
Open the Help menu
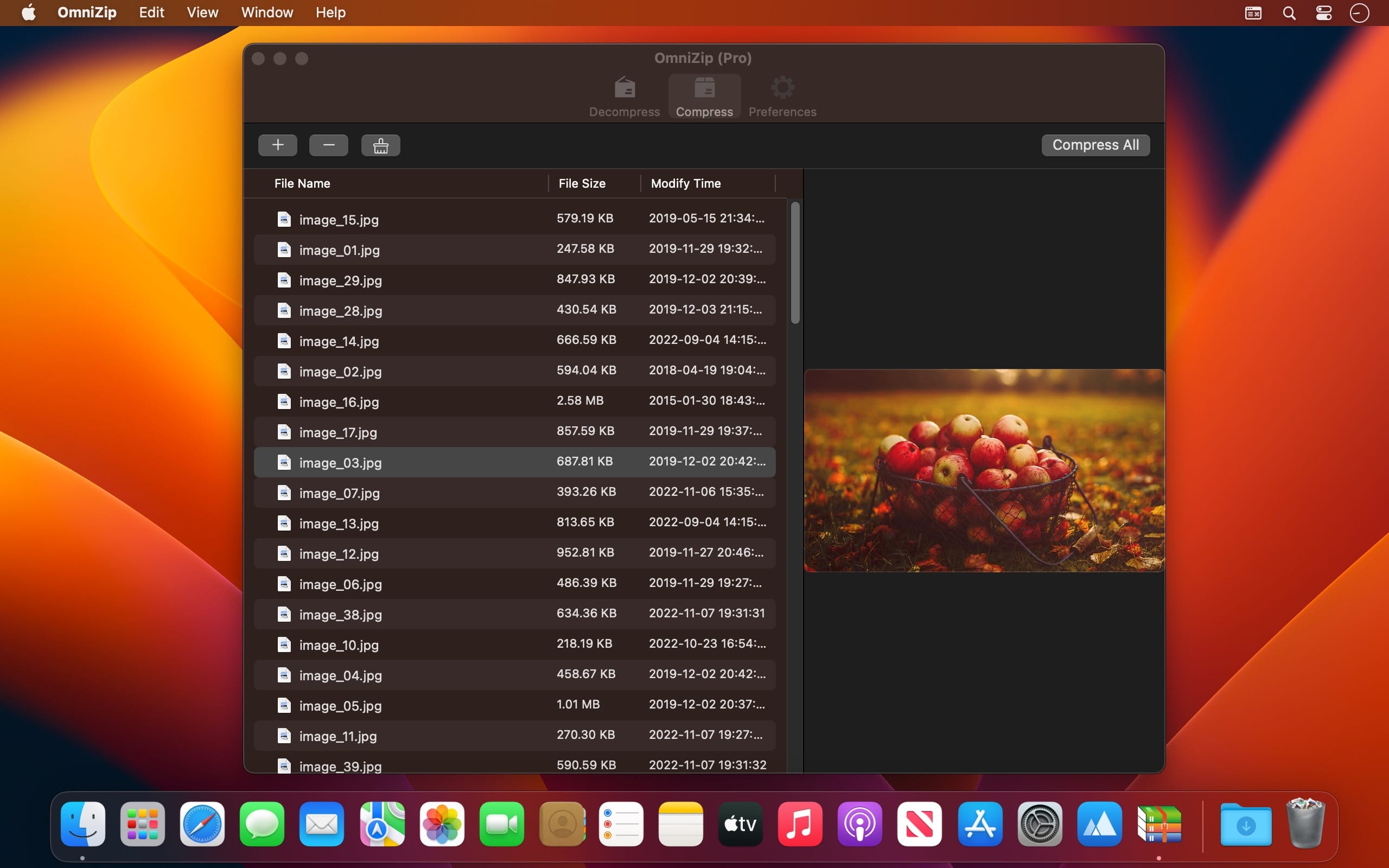tap(330, 12)
